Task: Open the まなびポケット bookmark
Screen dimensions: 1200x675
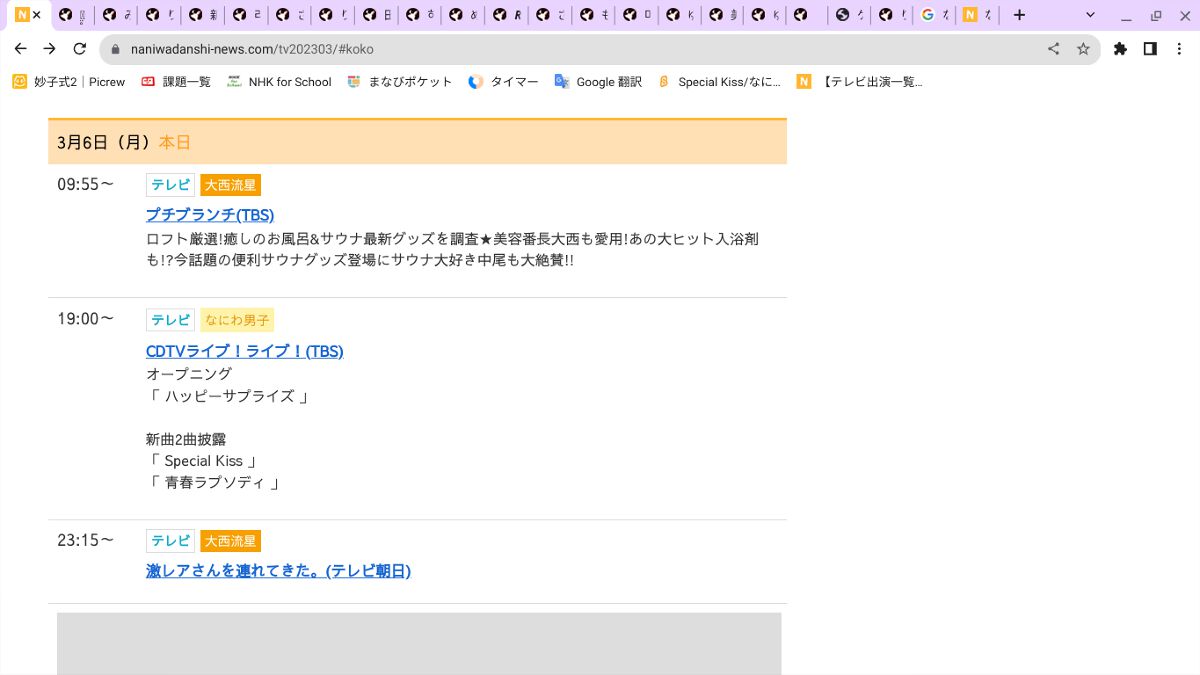Action: (x=399, y=82)
